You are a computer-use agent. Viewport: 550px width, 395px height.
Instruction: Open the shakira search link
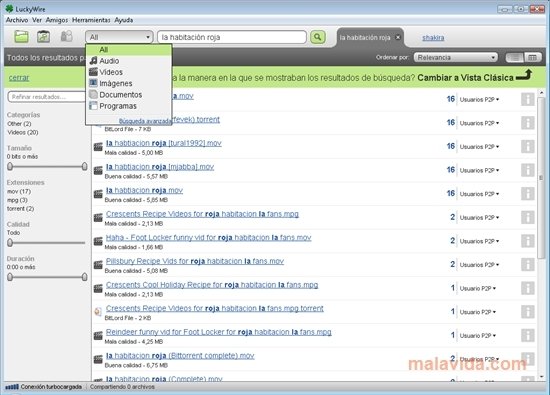[433, 38]
